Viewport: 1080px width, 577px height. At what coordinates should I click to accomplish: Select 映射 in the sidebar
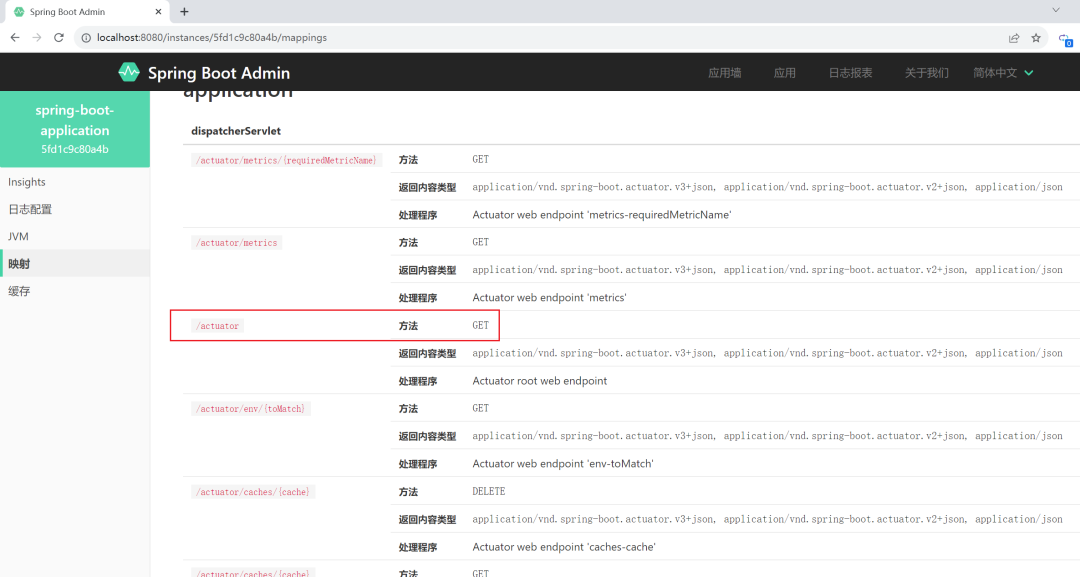click(x=75, y=264)
